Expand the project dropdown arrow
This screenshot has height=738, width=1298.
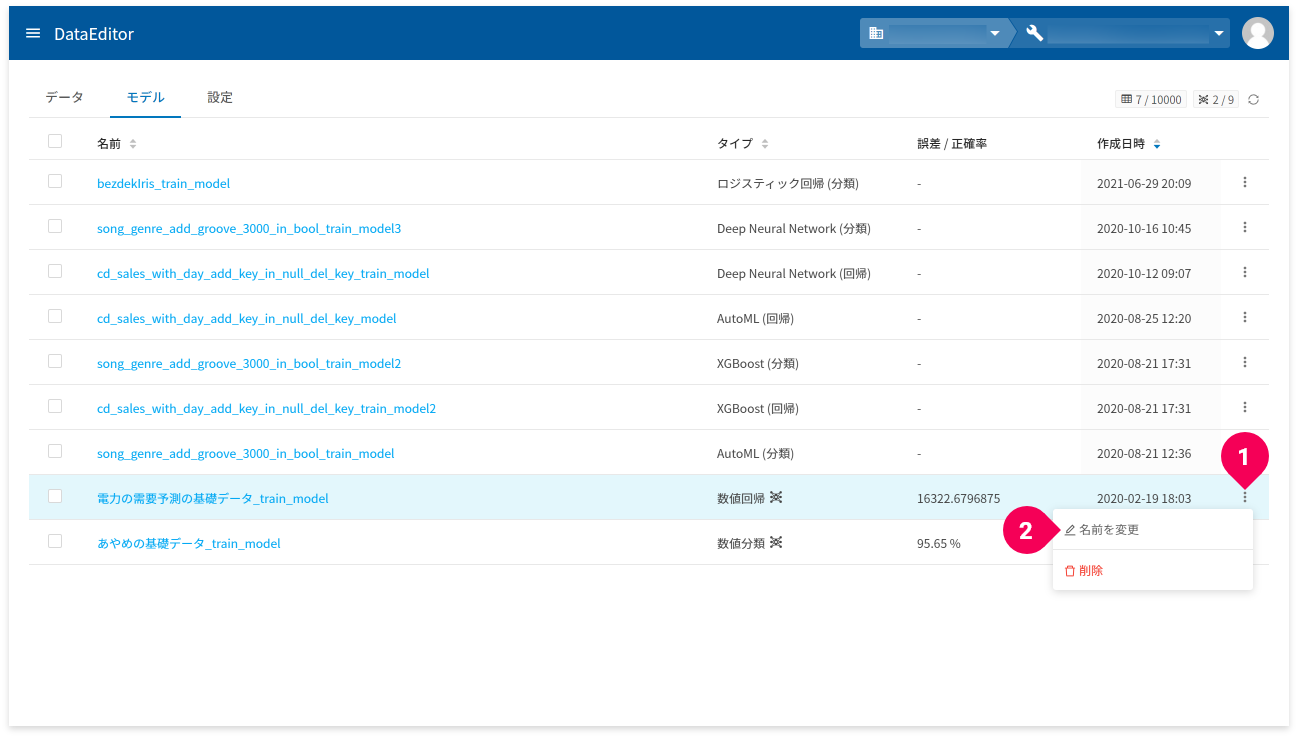1218,34
